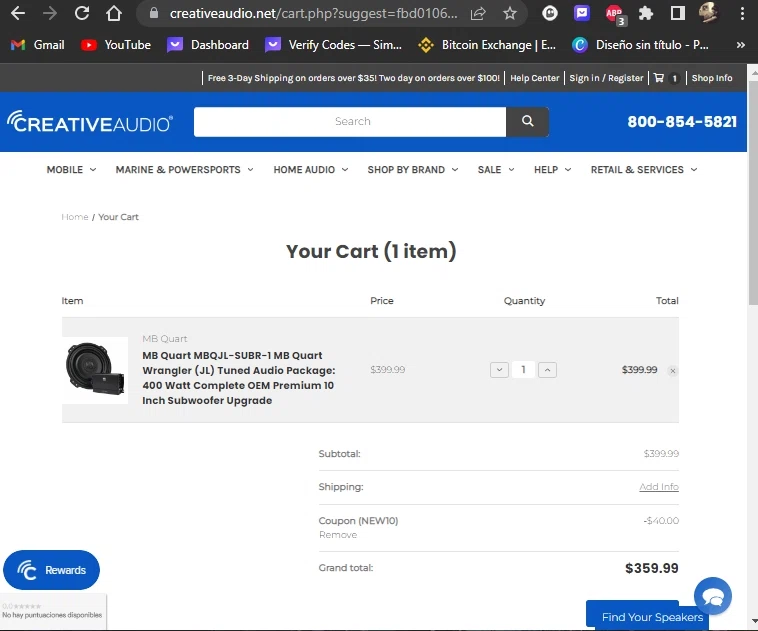Expand the HELP menu

coord(552,170)
